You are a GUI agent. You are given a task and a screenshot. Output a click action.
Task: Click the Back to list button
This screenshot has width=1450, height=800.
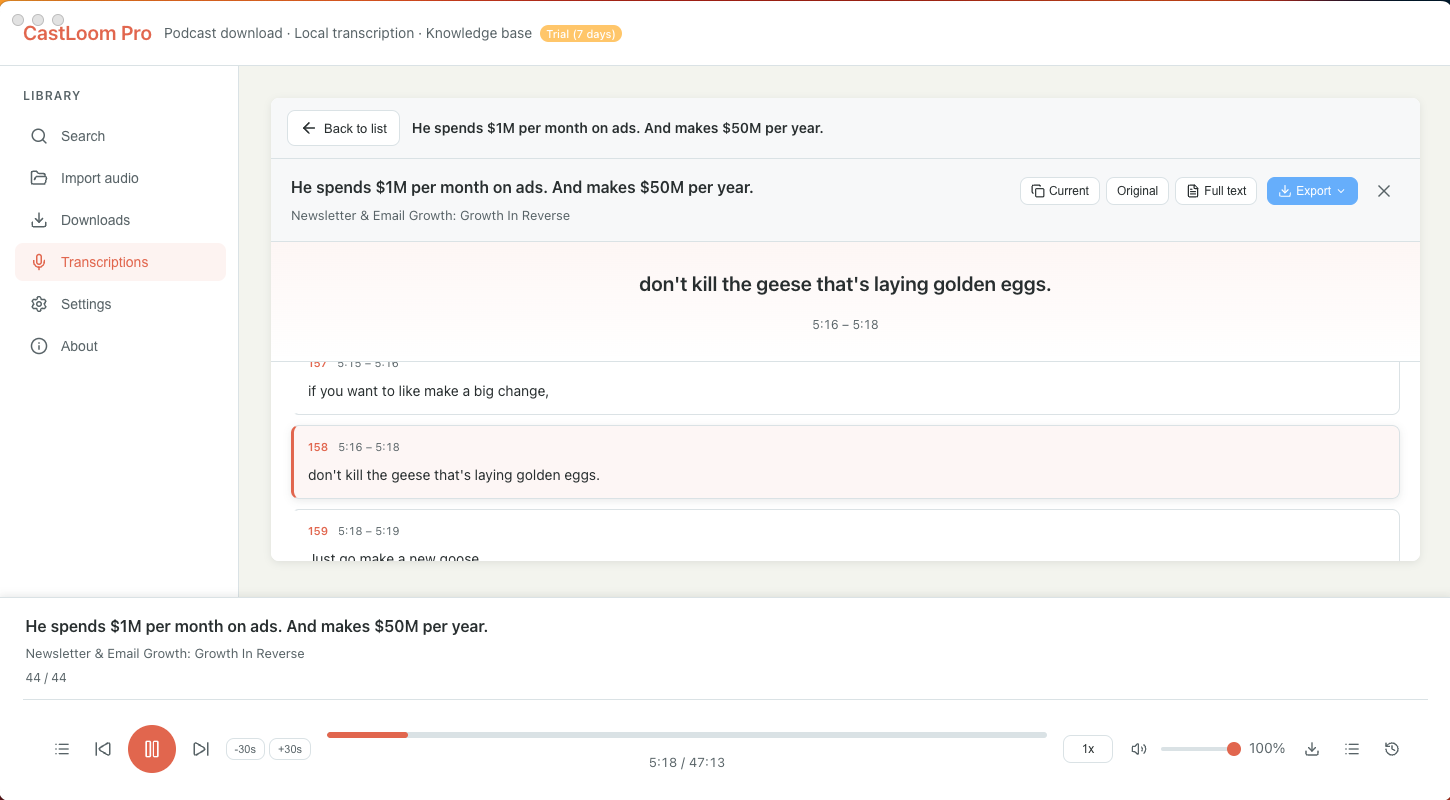point(344,128)
